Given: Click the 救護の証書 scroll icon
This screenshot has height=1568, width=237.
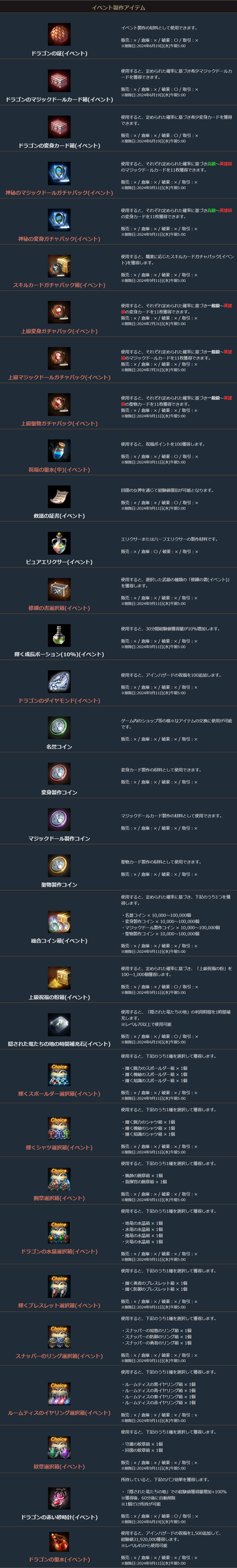Looking at the screenshot, I should (59, 497).
